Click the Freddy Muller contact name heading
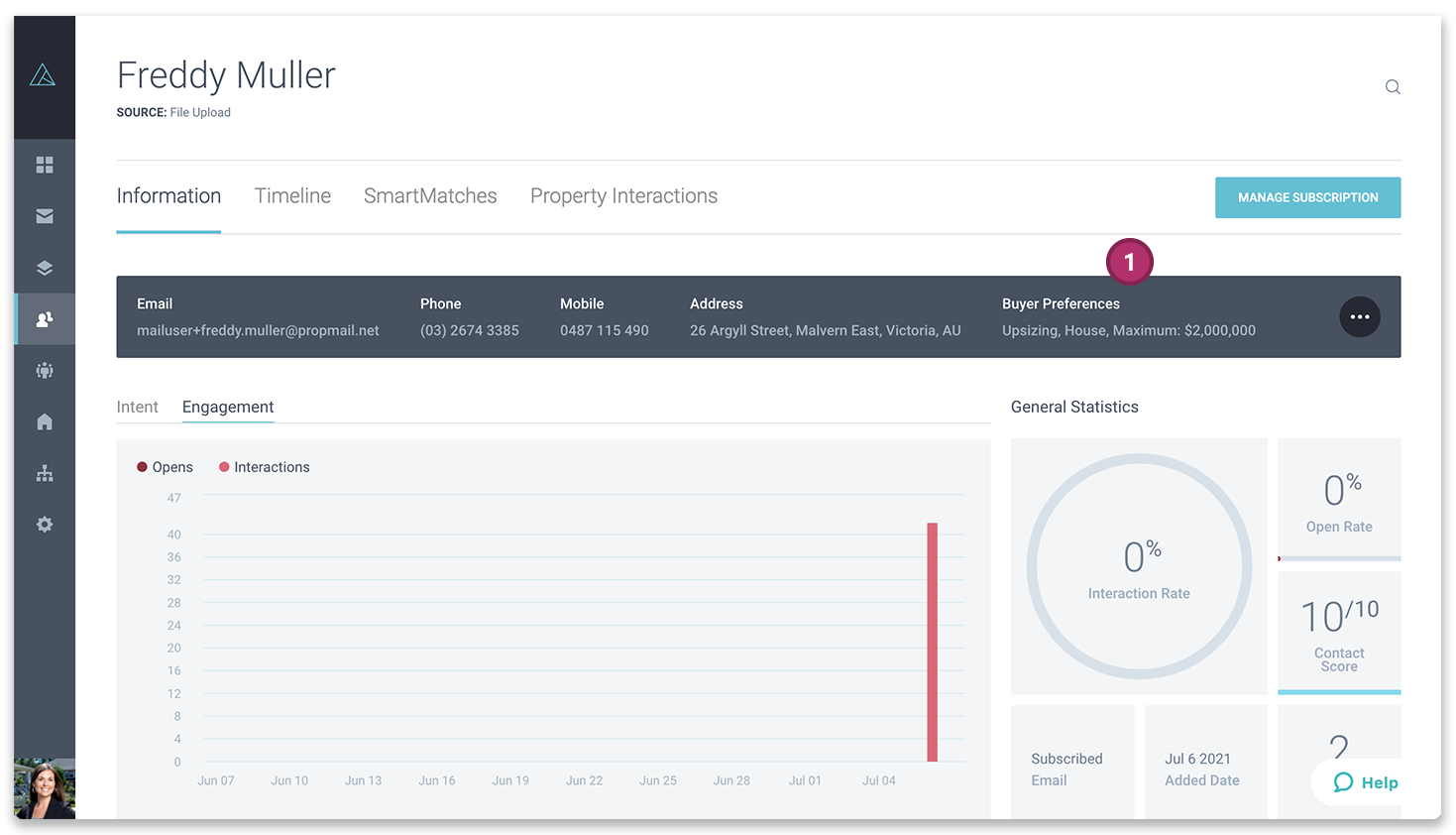This screenshot has width=1456, height=835. 226,75
